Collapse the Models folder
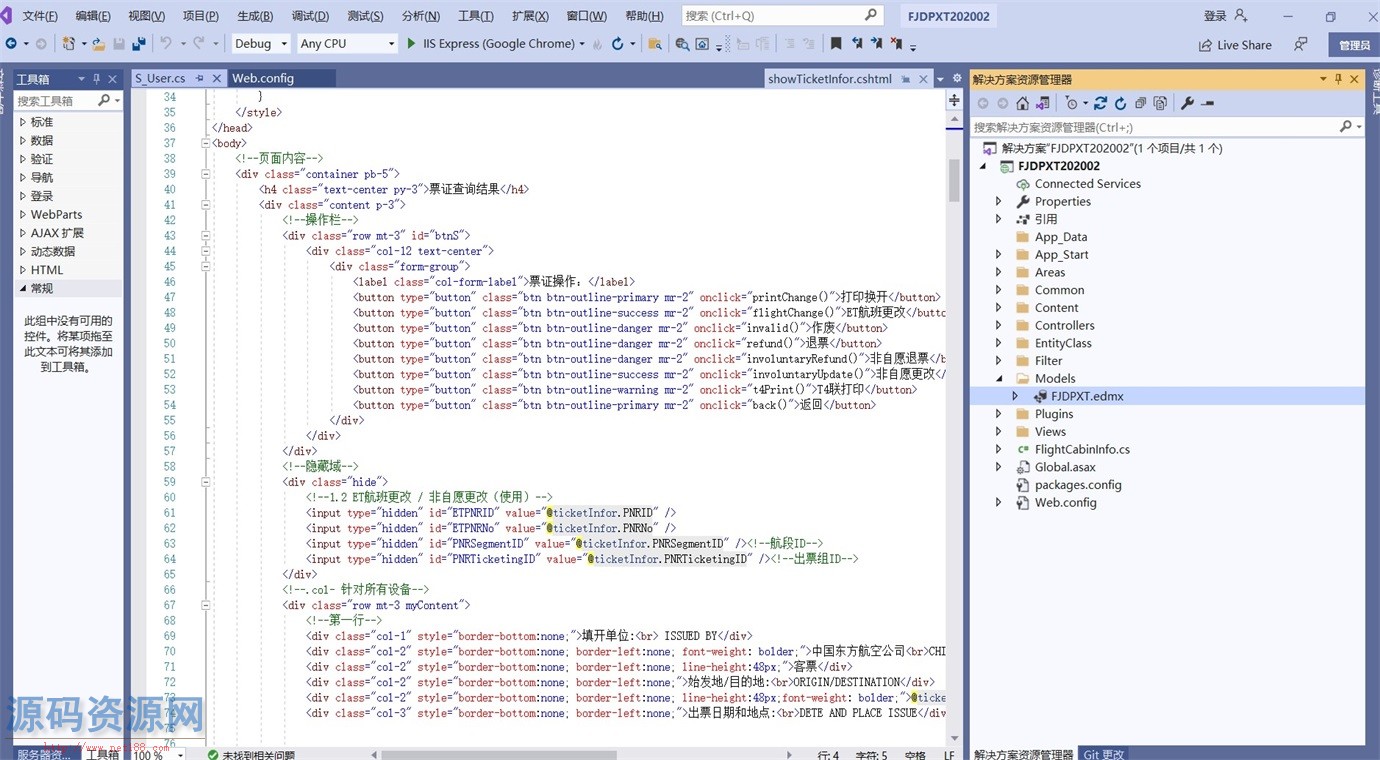 pyautogui.click(x=998, y=378)
